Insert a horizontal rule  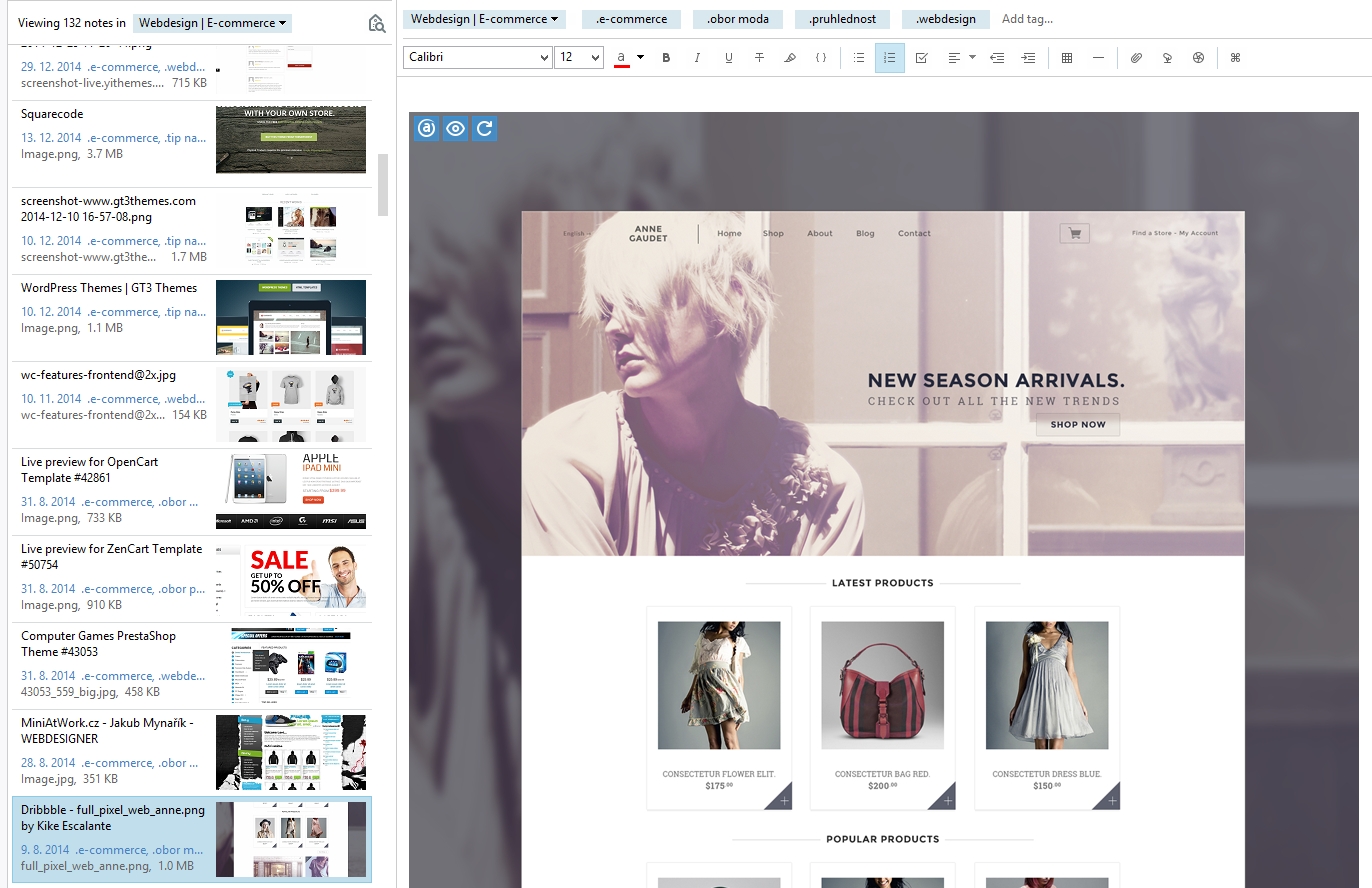click(1098, 58)
